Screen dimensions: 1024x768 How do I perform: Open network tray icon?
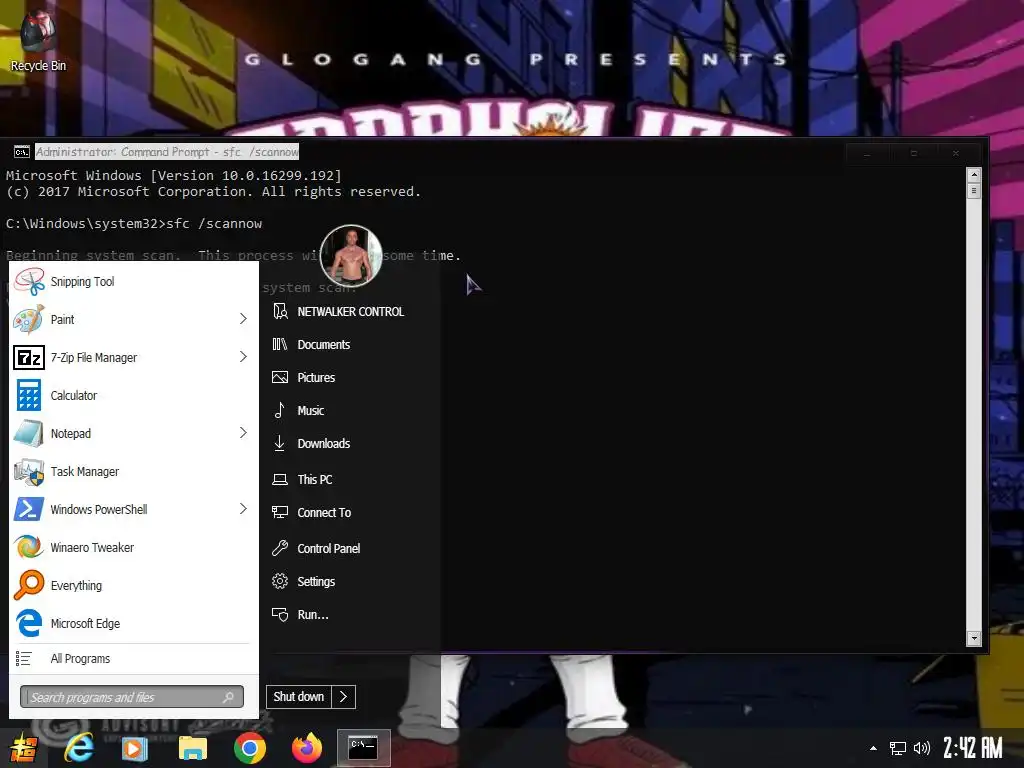(x=898, y=748)
